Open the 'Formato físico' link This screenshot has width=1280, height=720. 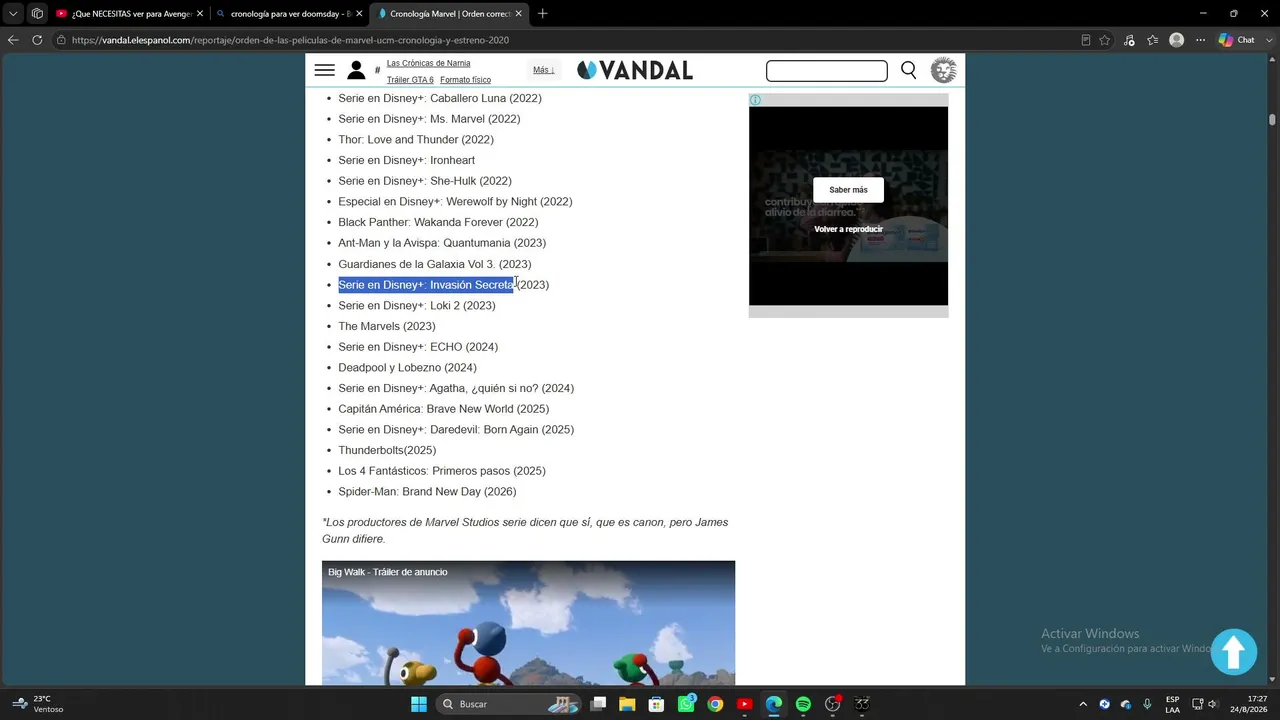click(465, 80)
